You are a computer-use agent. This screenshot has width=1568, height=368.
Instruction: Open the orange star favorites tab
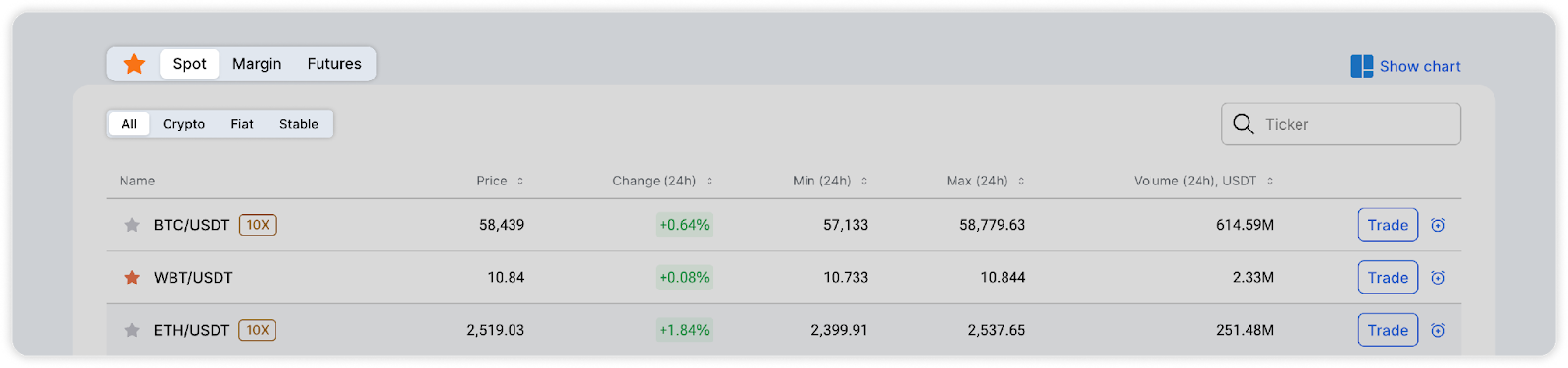pyautogui.click(x=134, y=64)
